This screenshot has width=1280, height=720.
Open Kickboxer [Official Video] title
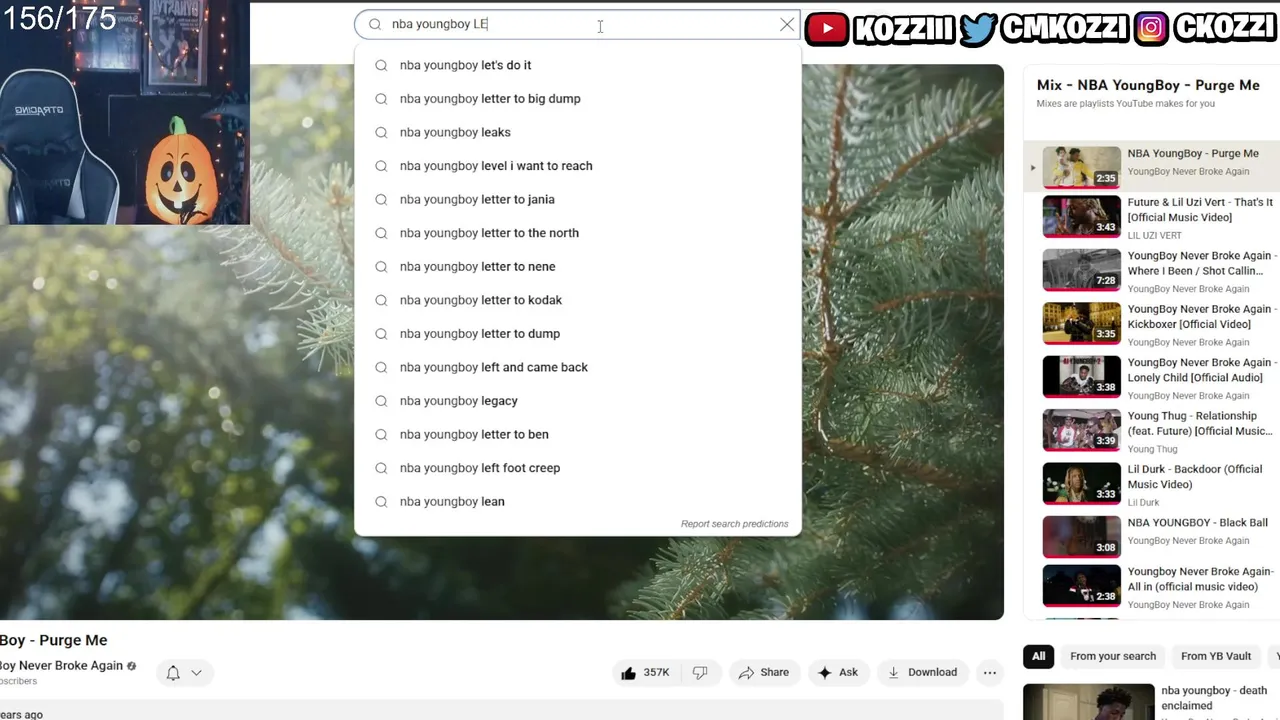click(1201, 316)
